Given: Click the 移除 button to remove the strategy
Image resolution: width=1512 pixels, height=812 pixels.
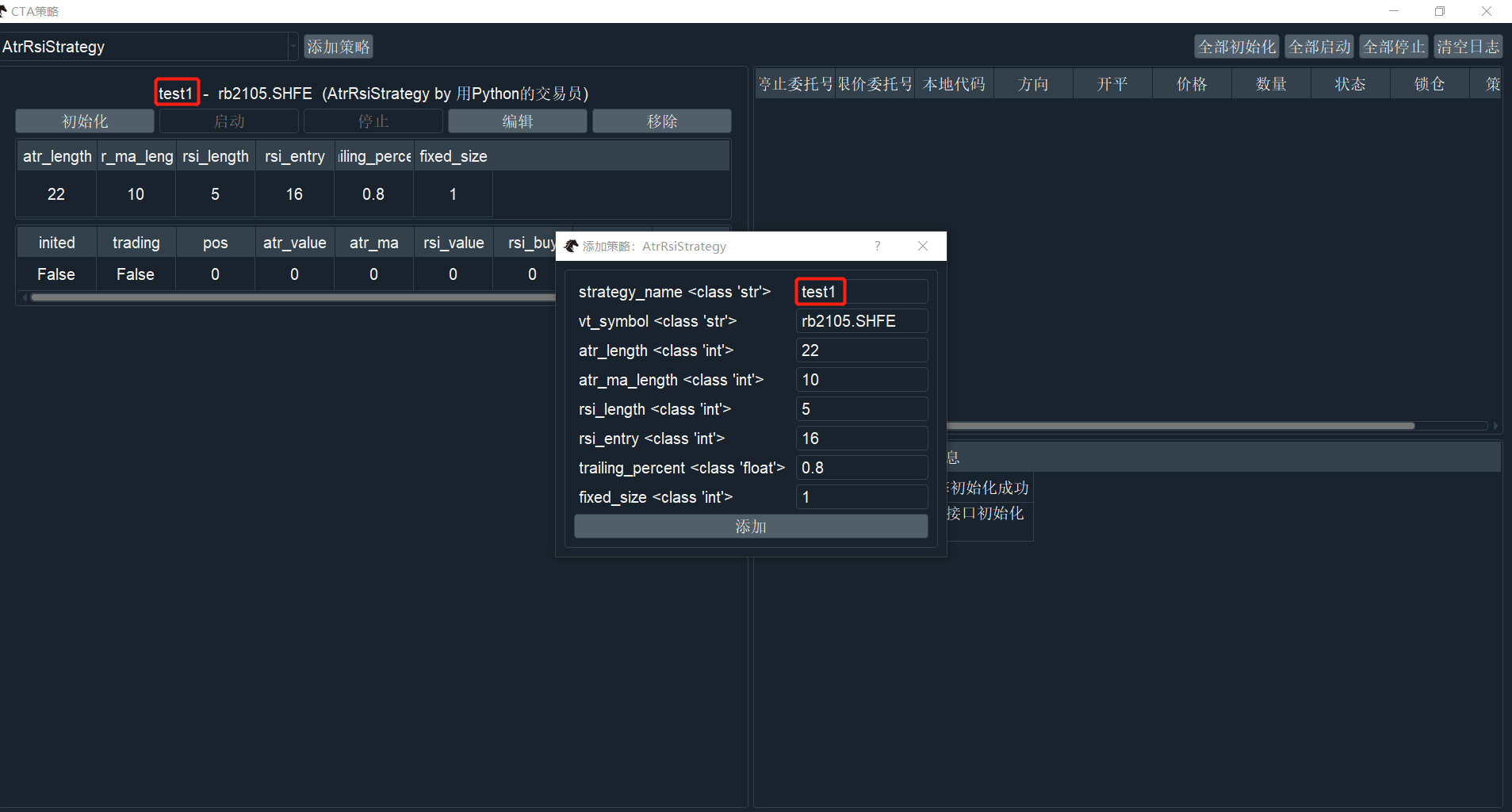Looking at the screenshot, I should point(662,121).
